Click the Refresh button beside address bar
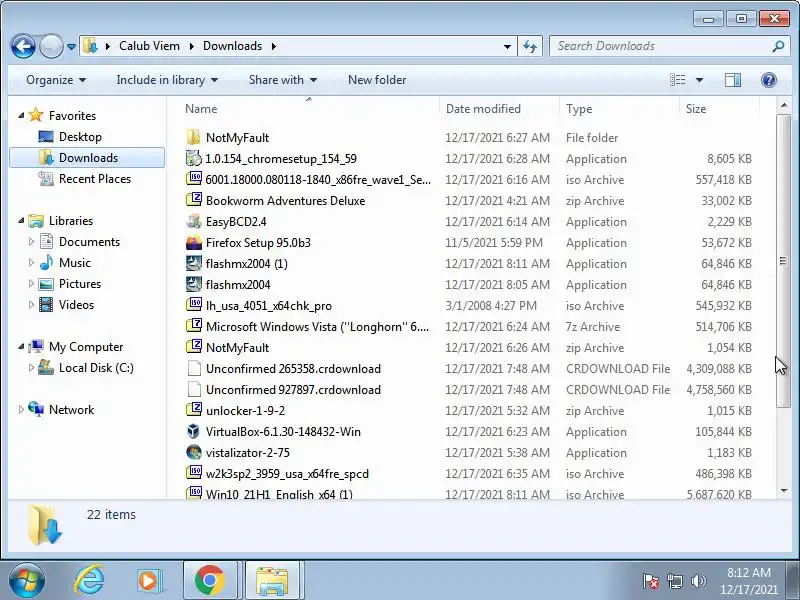 coord(530,46)
